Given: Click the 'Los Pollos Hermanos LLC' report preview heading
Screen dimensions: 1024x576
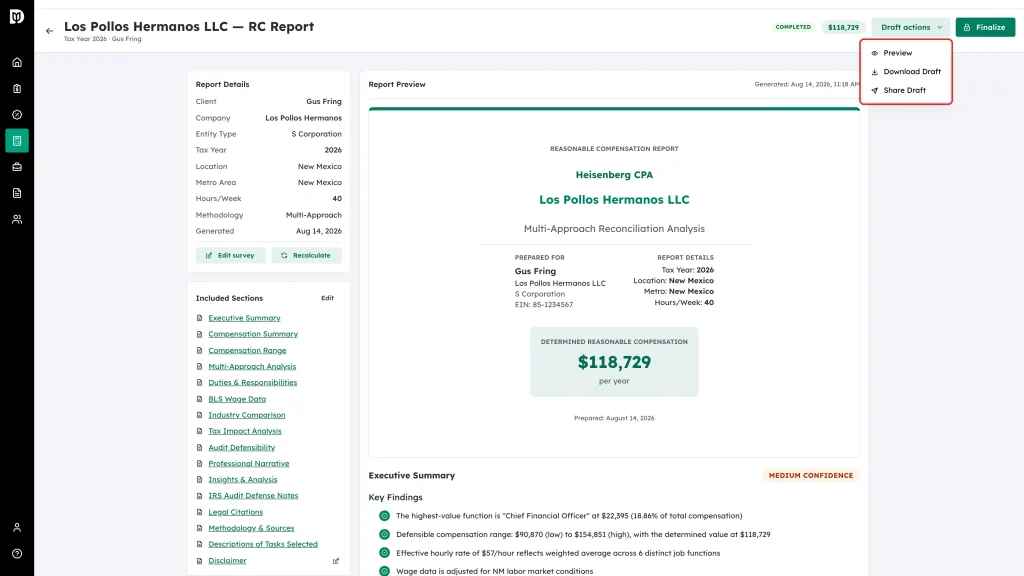Looking at the screenshot, I should pyautogui.click(x=614, y=200).
